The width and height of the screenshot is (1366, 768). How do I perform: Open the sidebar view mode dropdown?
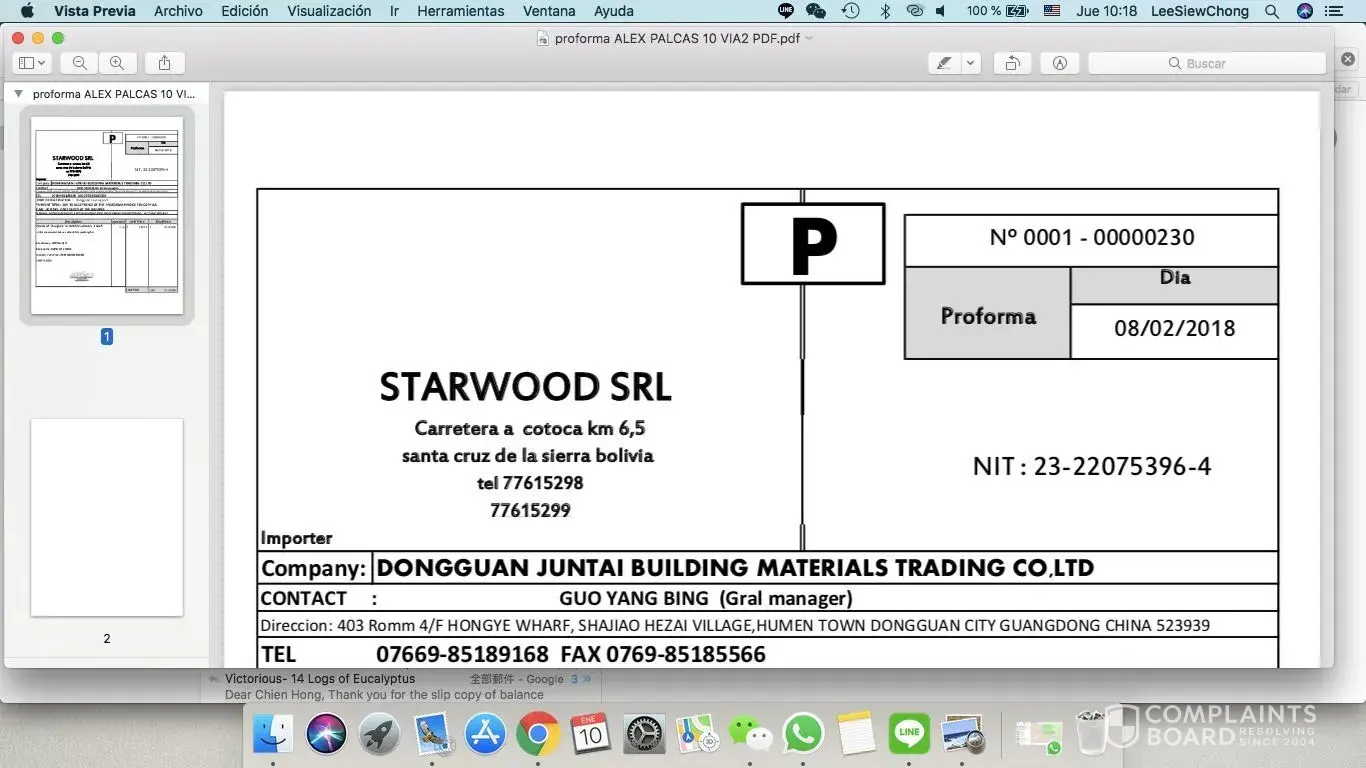[32, 63]
